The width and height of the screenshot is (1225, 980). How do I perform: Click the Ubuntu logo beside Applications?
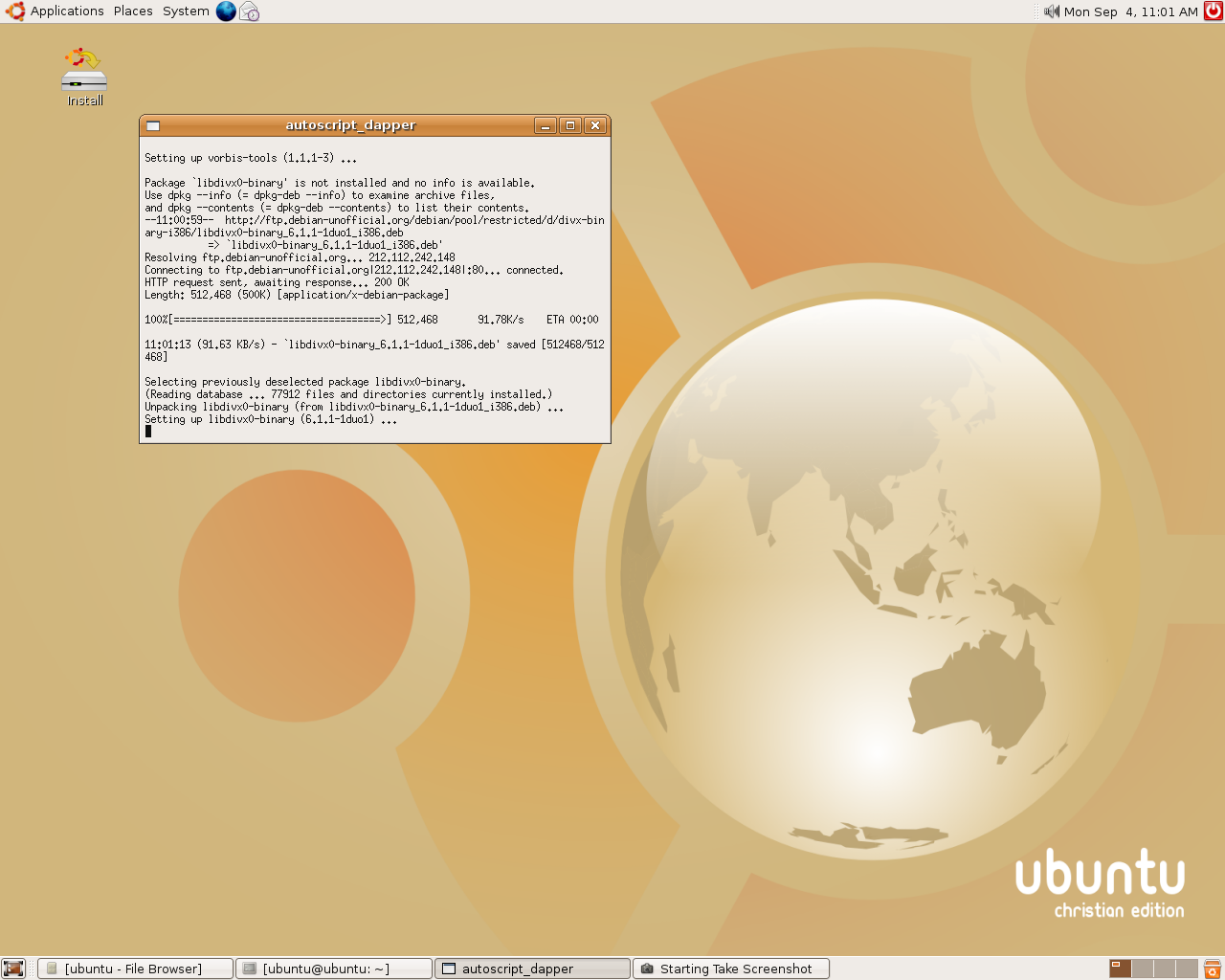pyautogui.click(x=15, y=11)
